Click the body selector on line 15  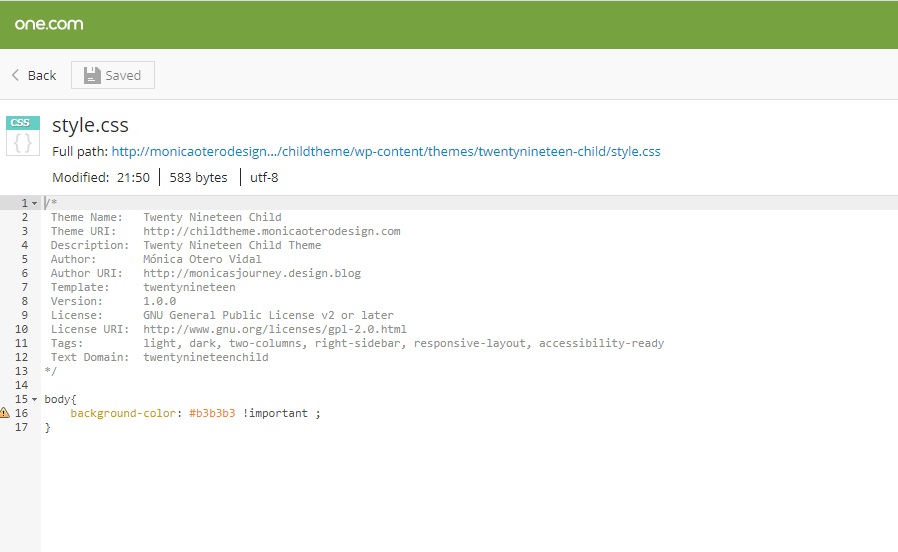tap(58, 399)
